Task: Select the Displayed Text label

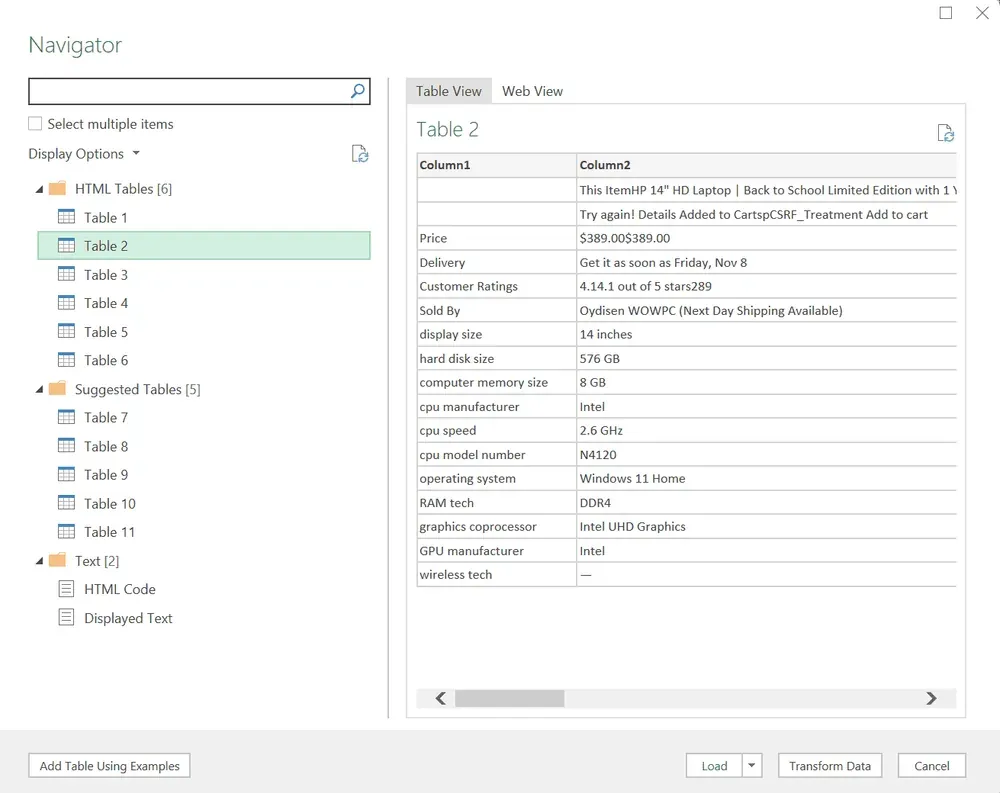Action: [128, 618]
